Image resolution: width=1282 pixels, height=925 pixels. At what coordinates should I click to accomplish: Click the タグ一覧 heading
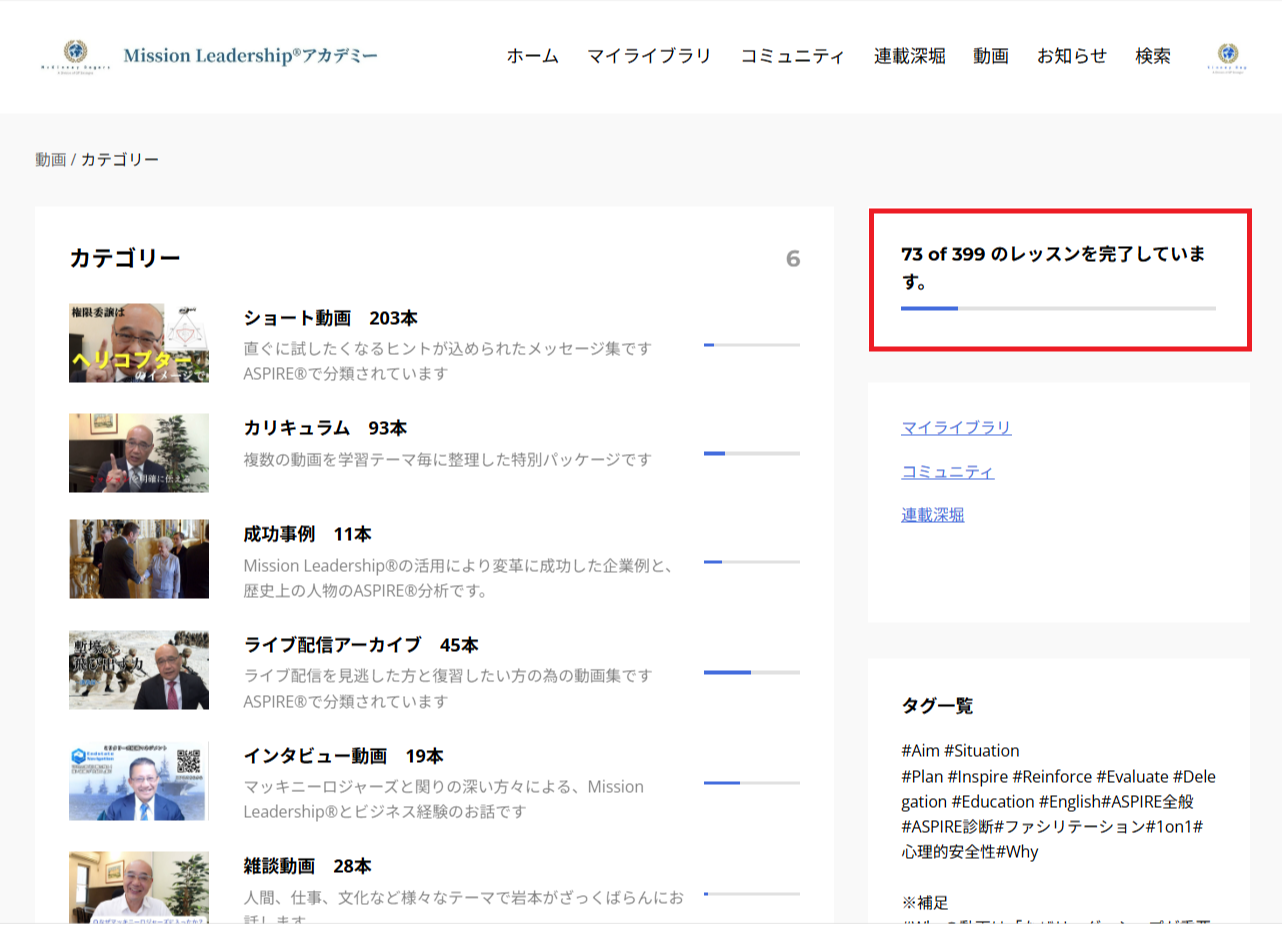[x=937, y=706]
